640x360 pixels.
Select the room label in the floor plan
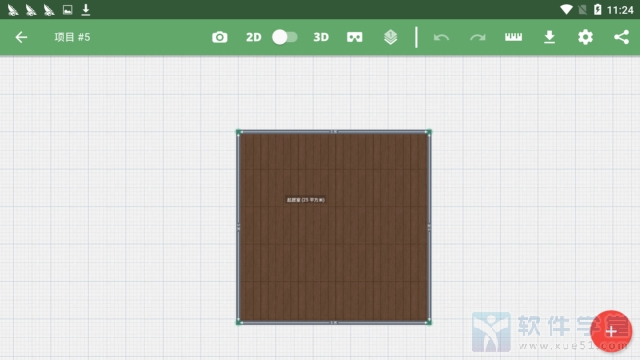305,200
